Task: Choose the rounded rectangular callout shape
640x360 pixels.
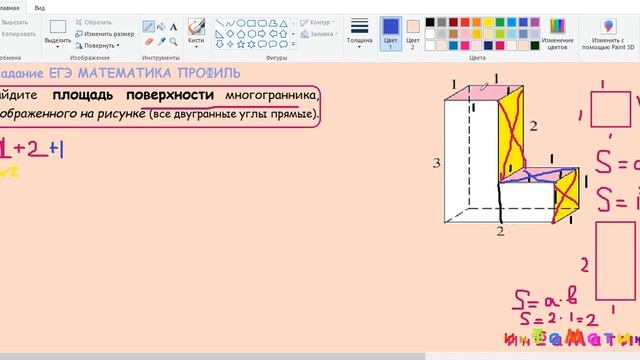Action: pos(262,44)
